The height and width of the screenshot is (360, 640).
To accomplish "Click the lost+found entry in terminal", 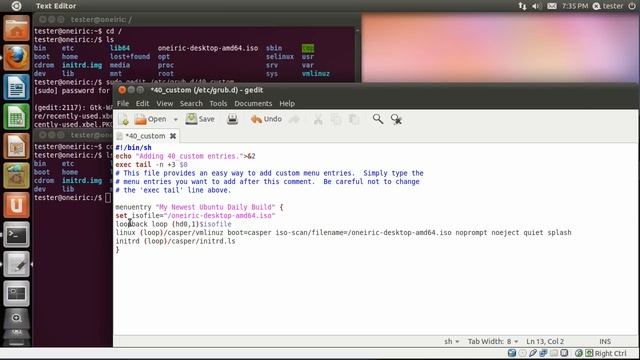I will pos(130,56).
